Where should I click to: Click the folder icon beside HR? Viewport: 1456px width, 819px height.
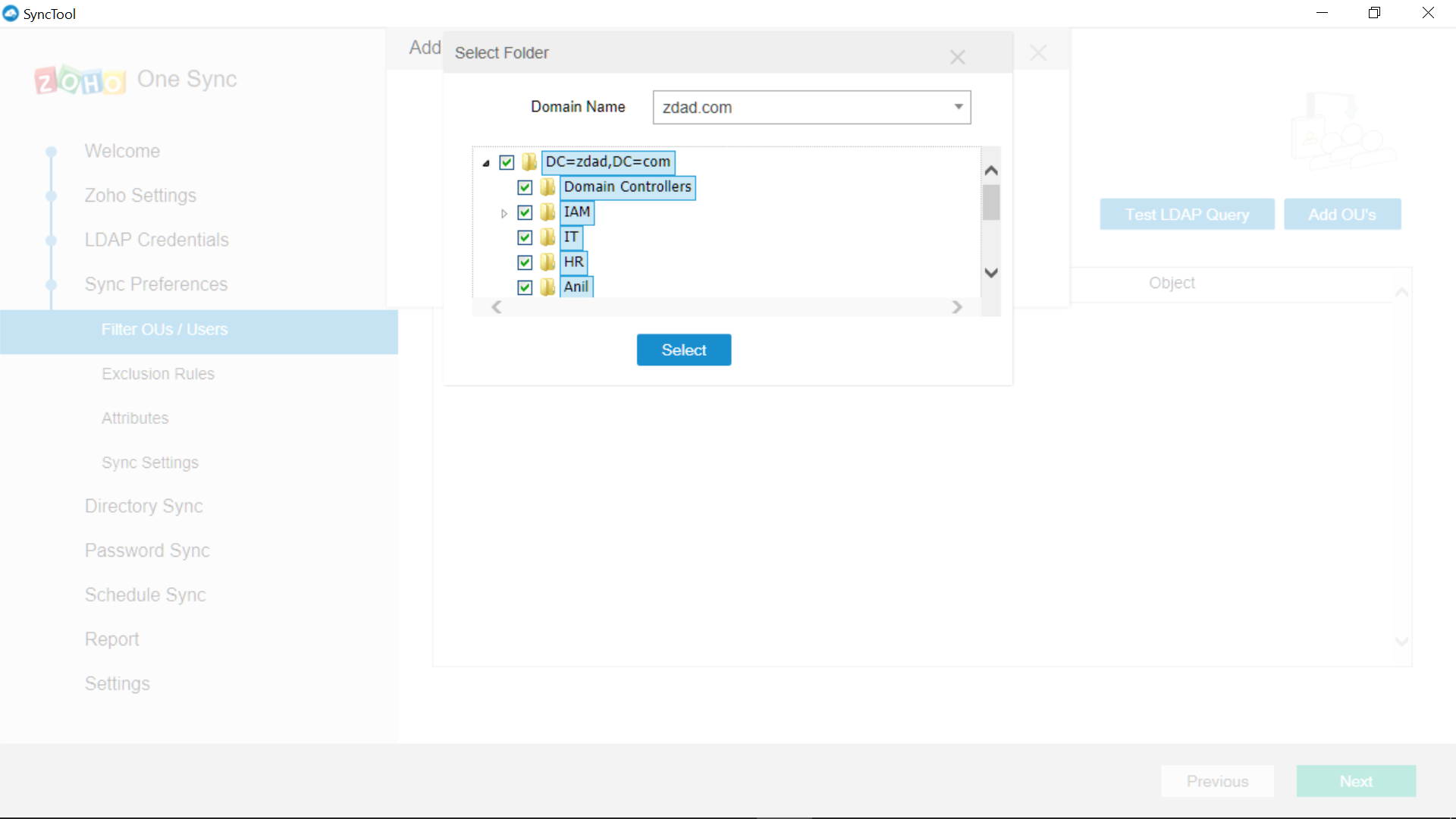[x=548, y=262]
